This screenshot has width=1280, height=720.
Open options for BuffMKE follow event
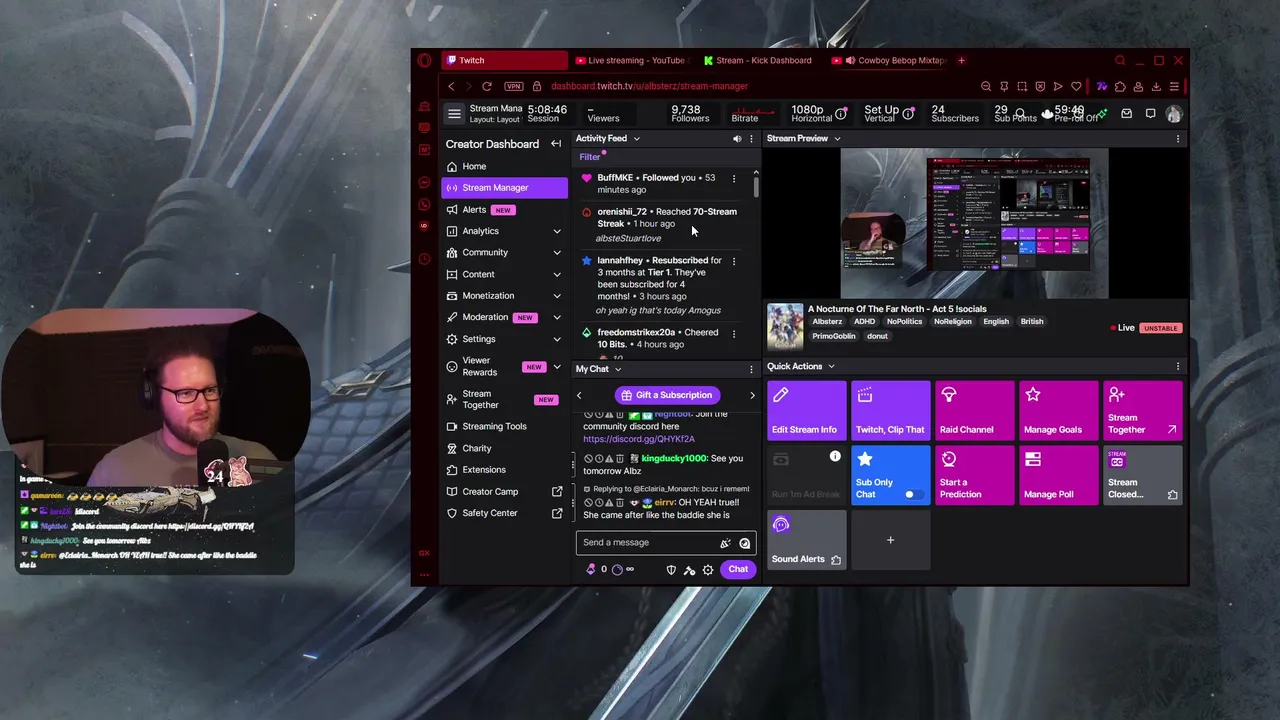[734, 179]
